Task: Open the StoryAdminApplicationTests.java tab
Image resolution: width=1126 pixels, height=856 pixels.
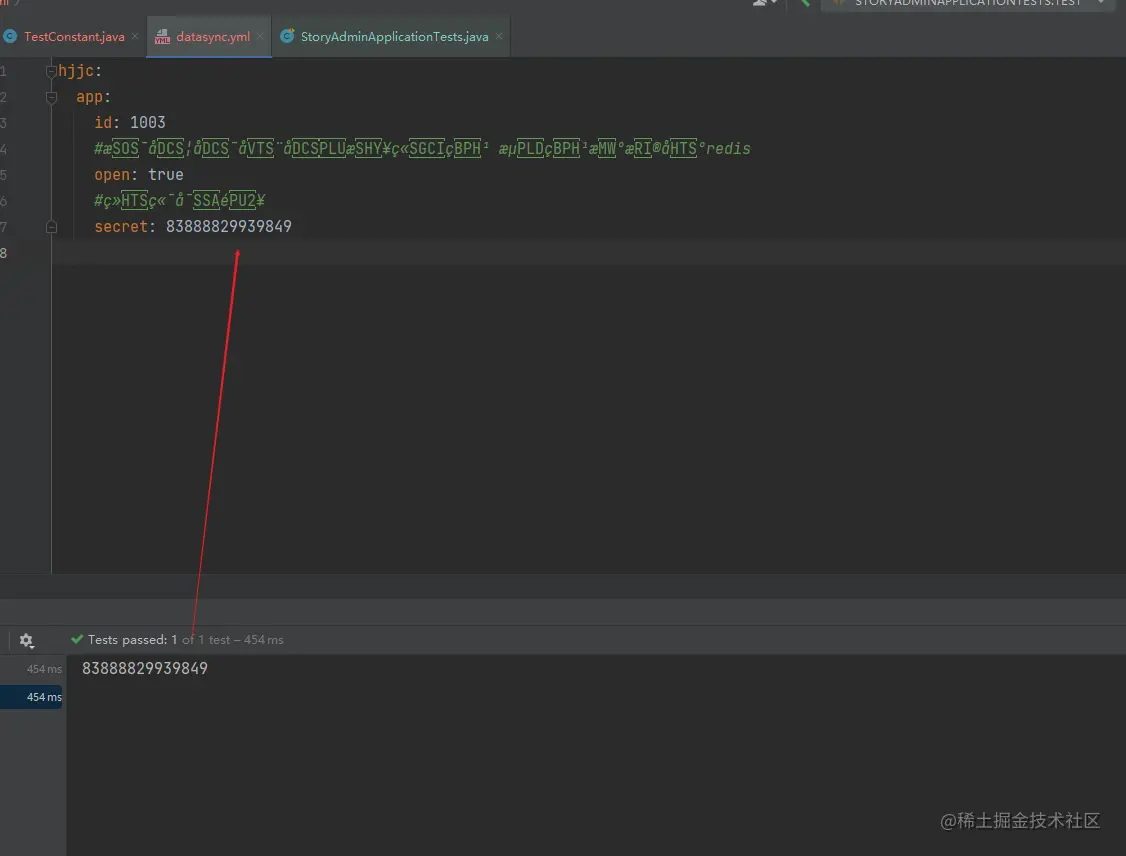Action: (x=394, y=37)
